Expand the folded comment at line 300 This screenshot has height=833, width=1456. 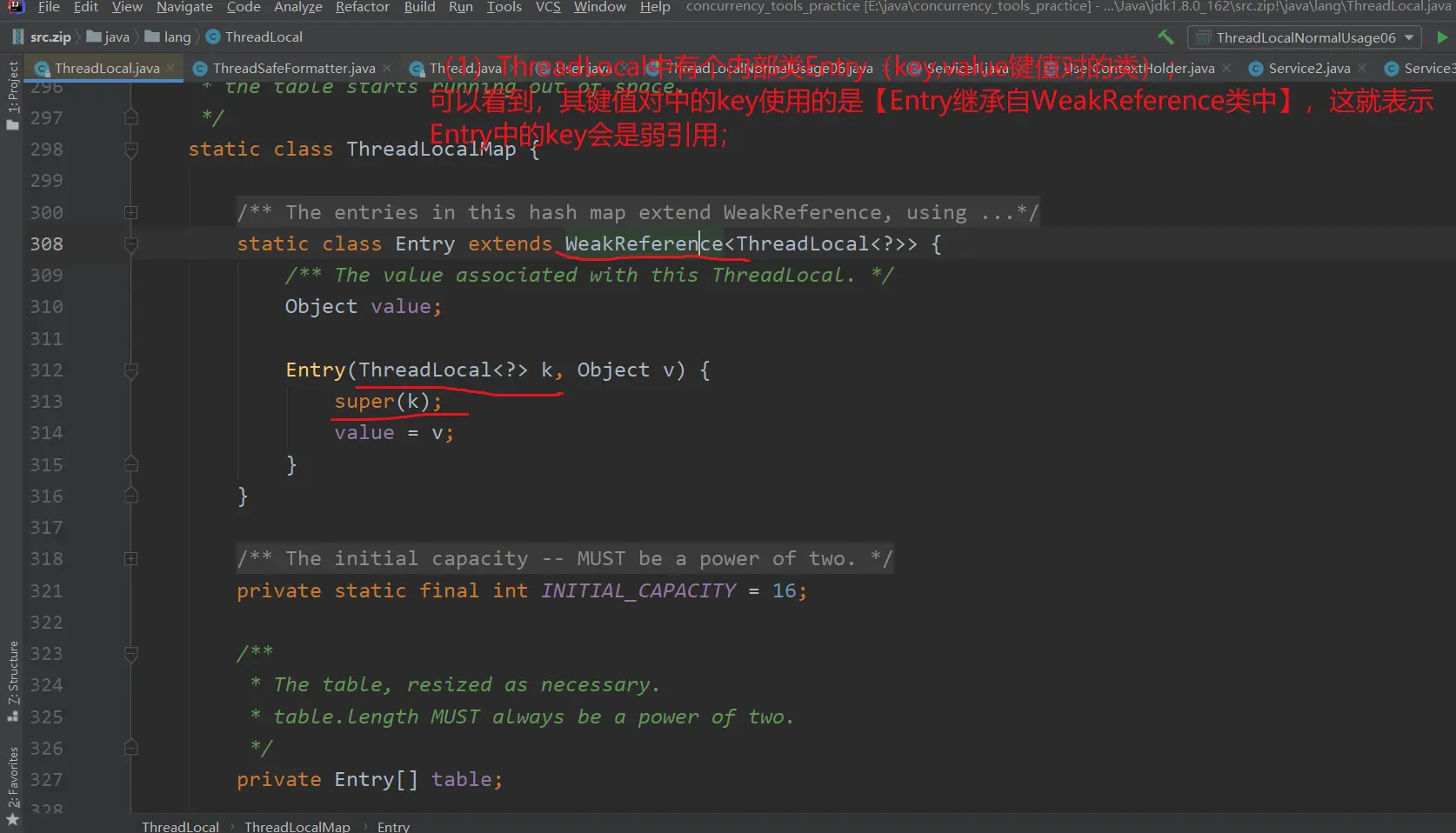[x=131, y=212]
